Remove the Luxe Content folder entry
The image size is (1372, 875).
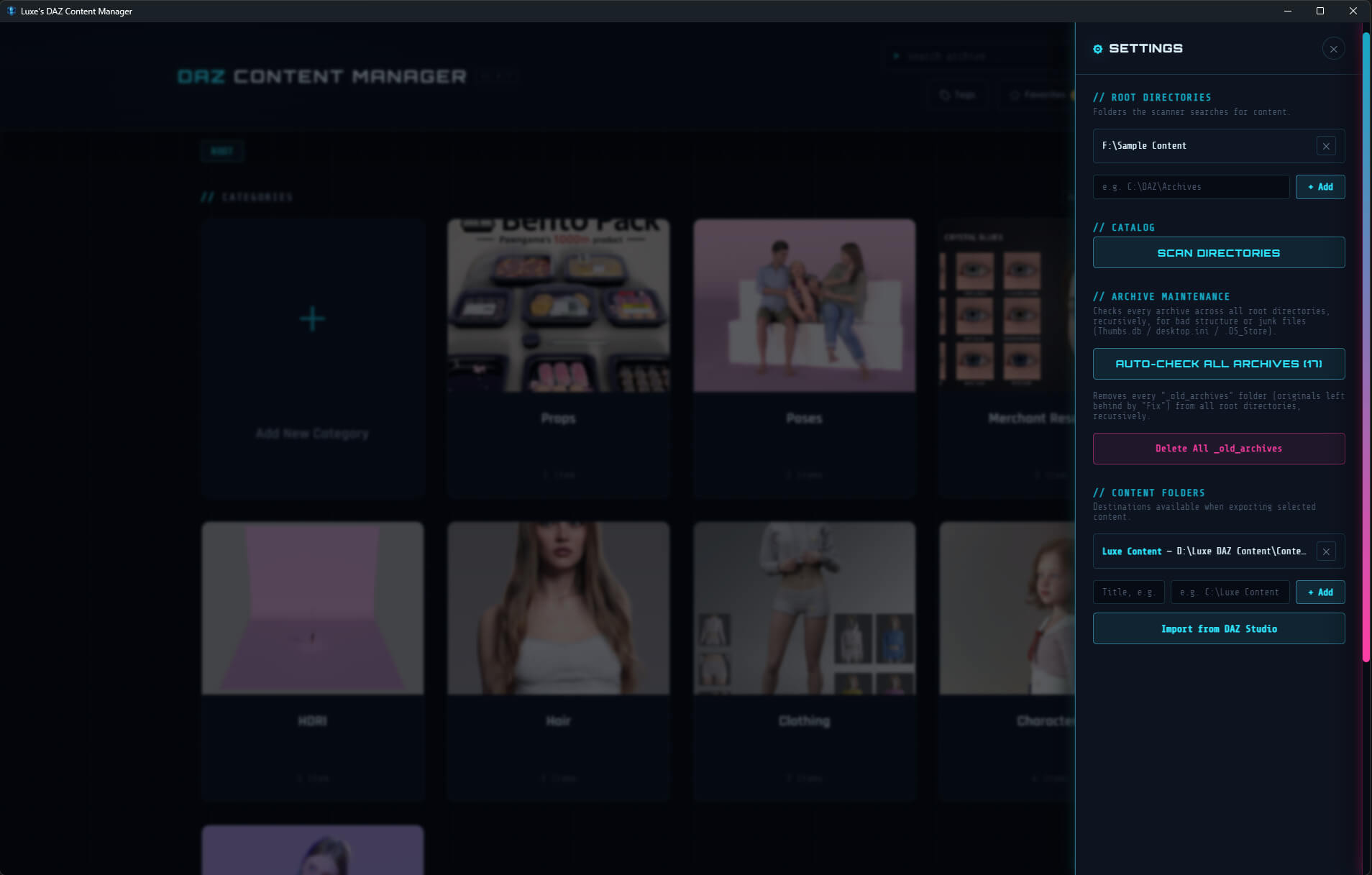point(1326,551)
